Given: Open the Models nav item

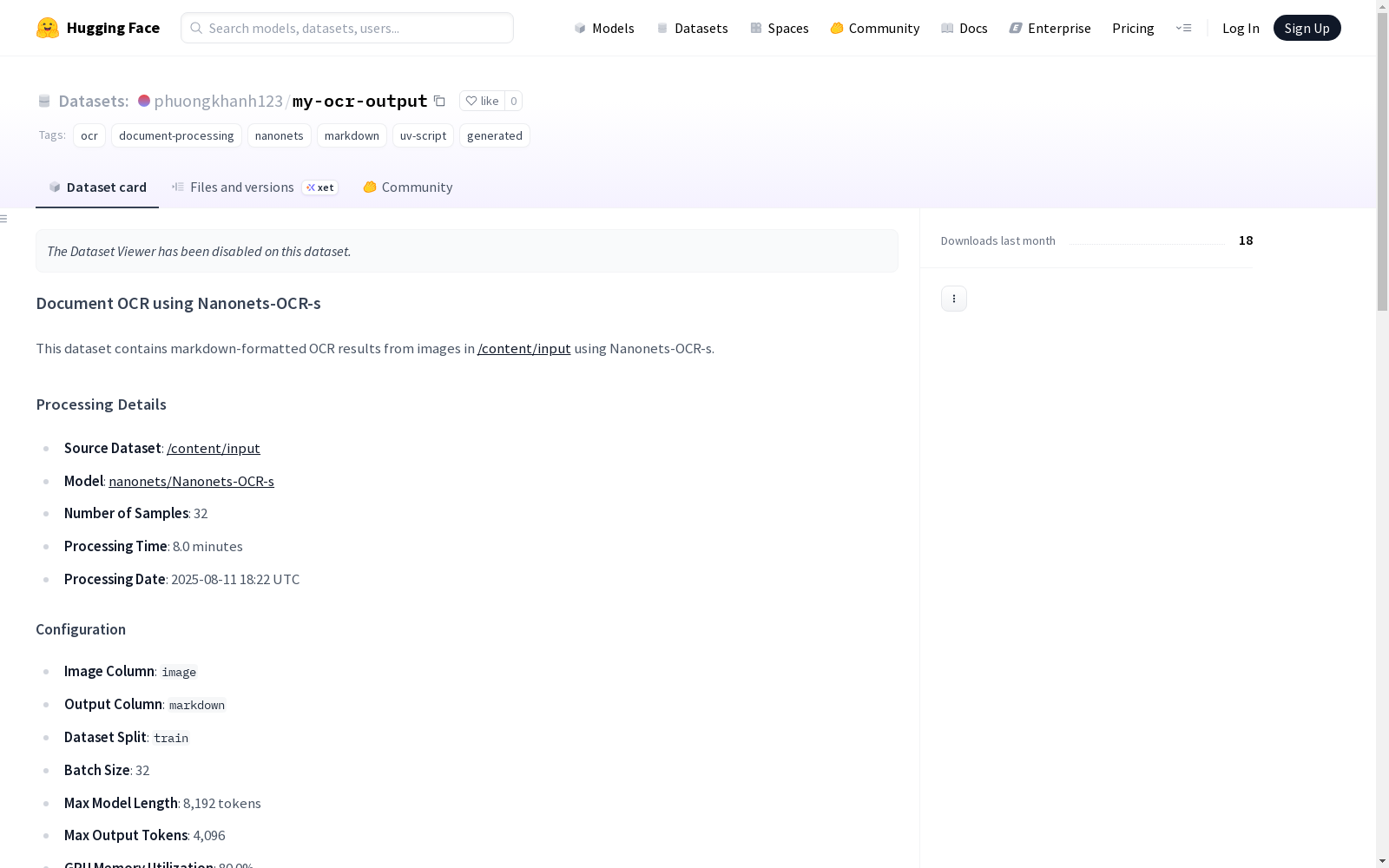Looking at the screenshot, I should 604,28.
